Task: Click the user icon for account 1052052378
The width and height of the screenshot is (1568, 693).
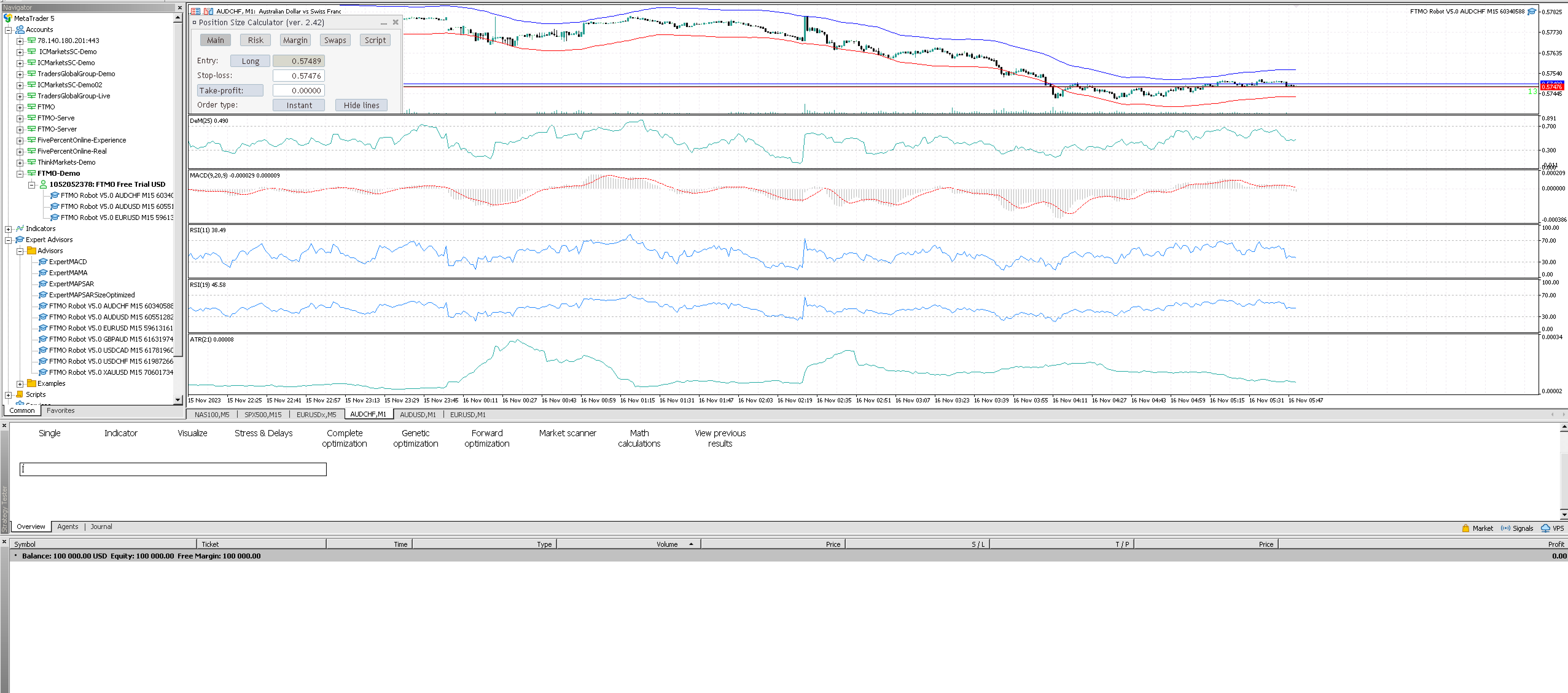Action: pyautogui.click(x=43, y=184)
